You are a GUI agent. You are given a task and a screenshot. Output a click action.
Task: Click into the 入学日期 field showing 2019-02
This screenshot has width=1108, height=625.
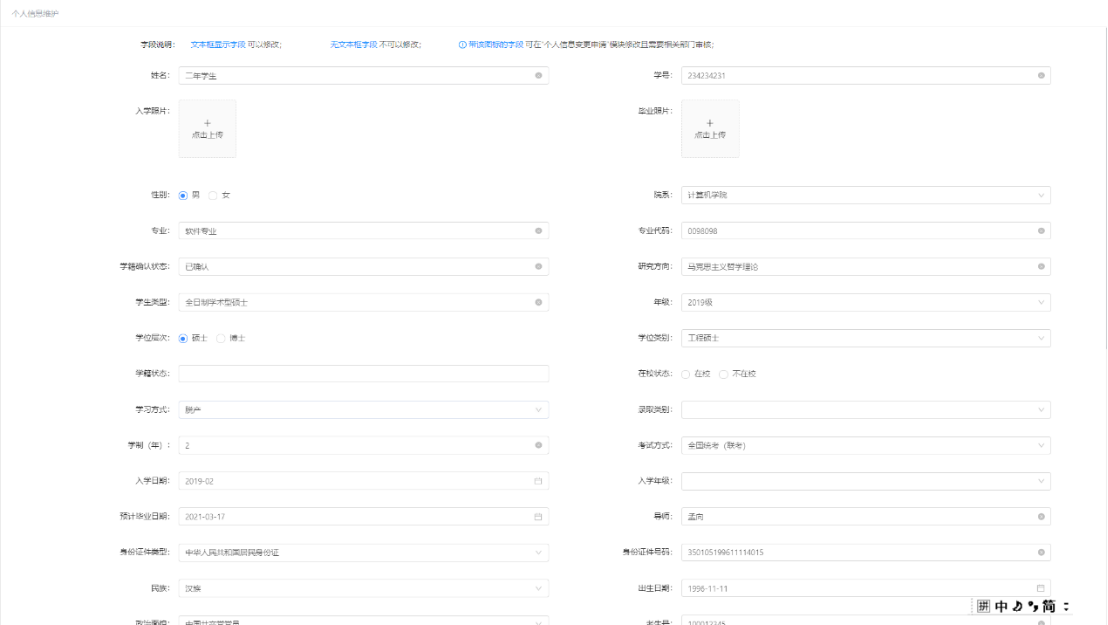pos(363,481)
